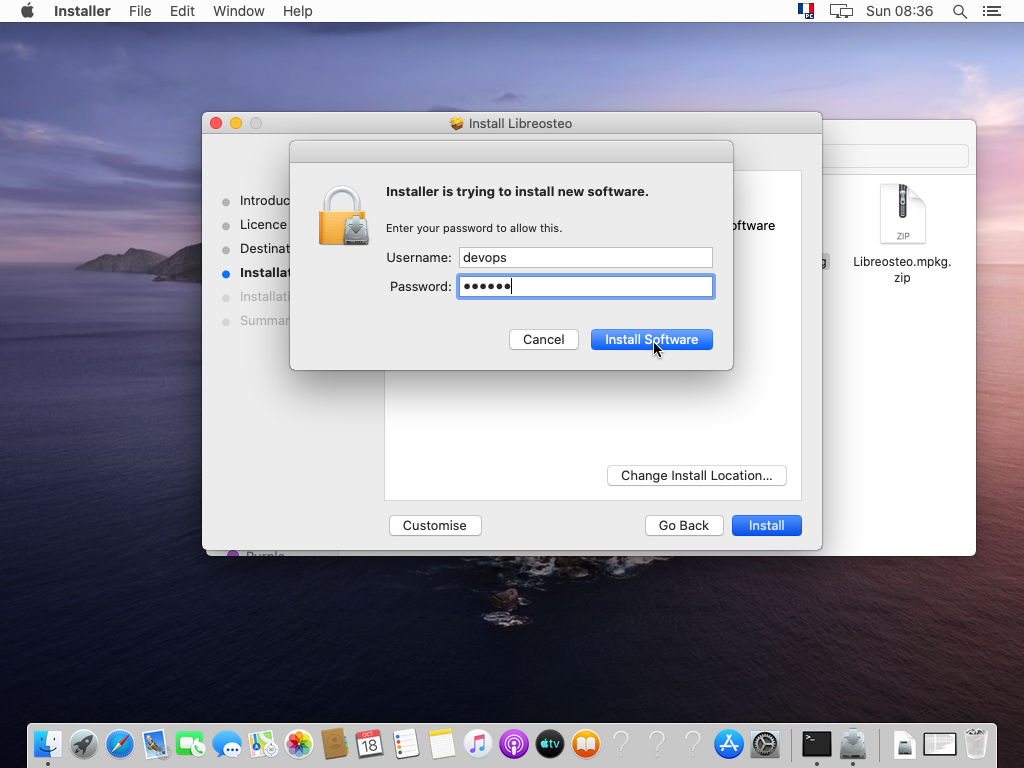
Task: Start FaceTime from the Dock
Action: 191,744
